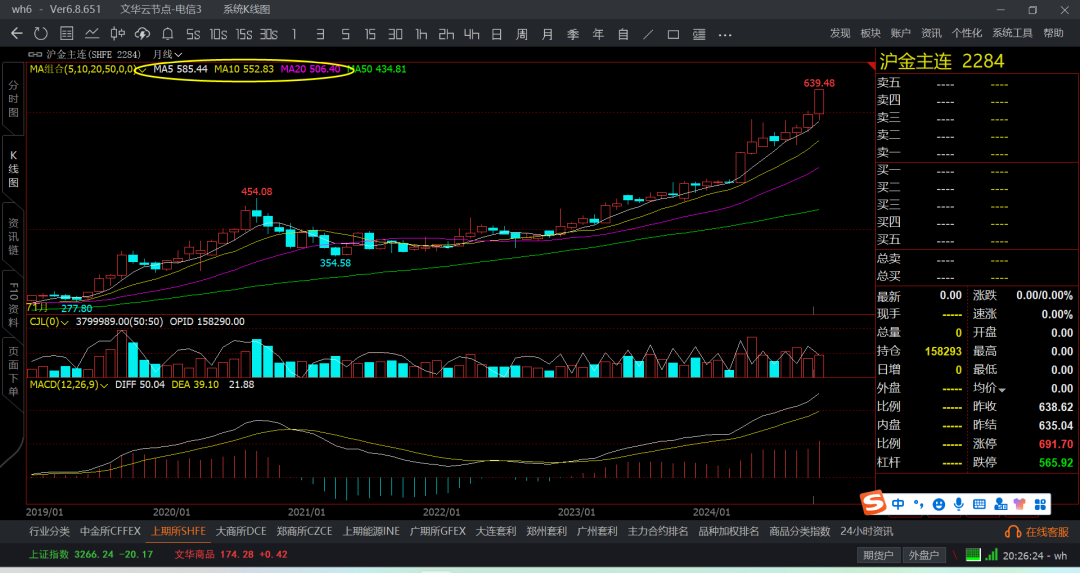Click the link chain icon beside 沪金主连

[x=34, y=54]
